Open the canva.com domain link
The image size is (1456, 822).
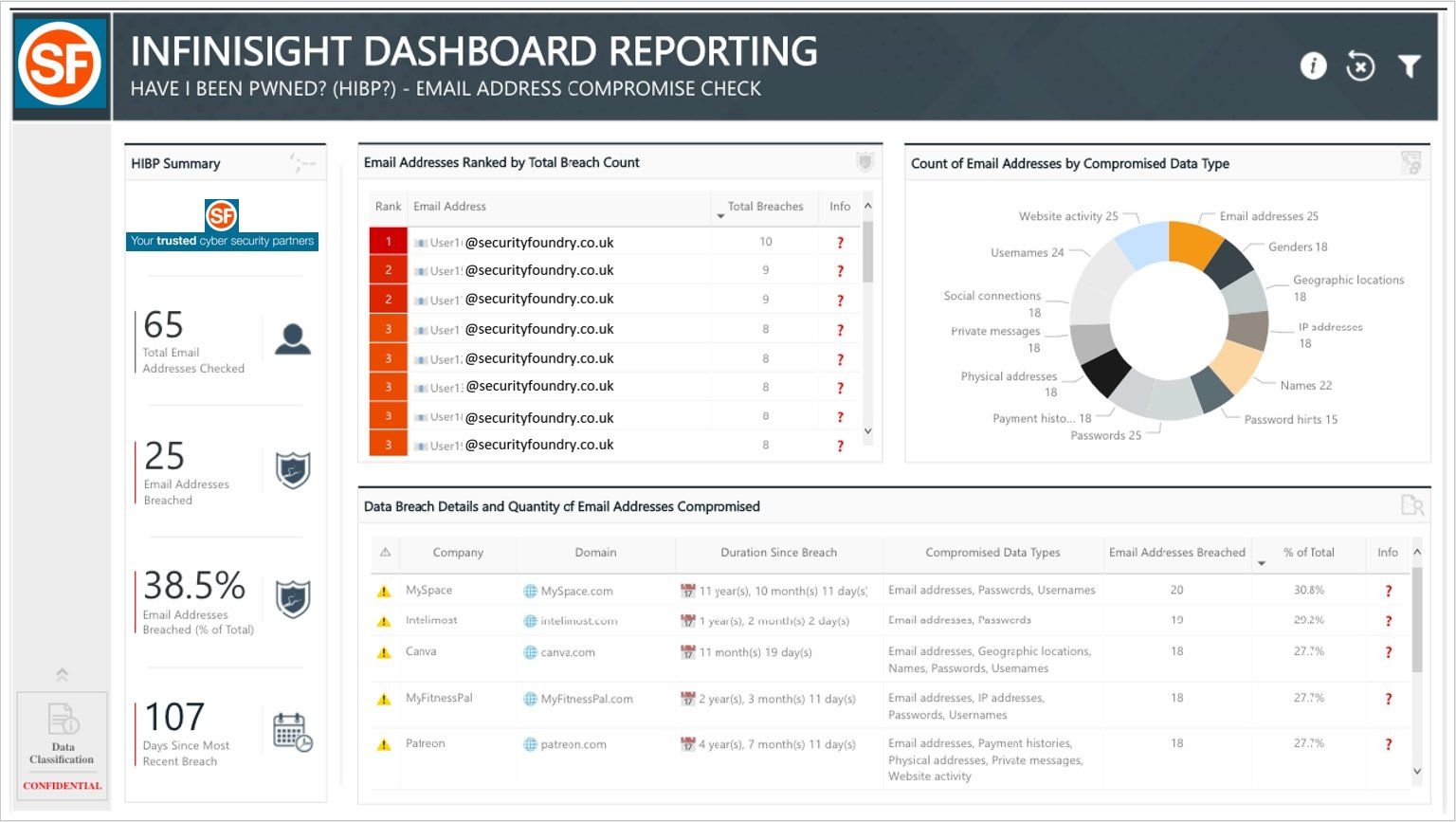(x=568, y=652)
